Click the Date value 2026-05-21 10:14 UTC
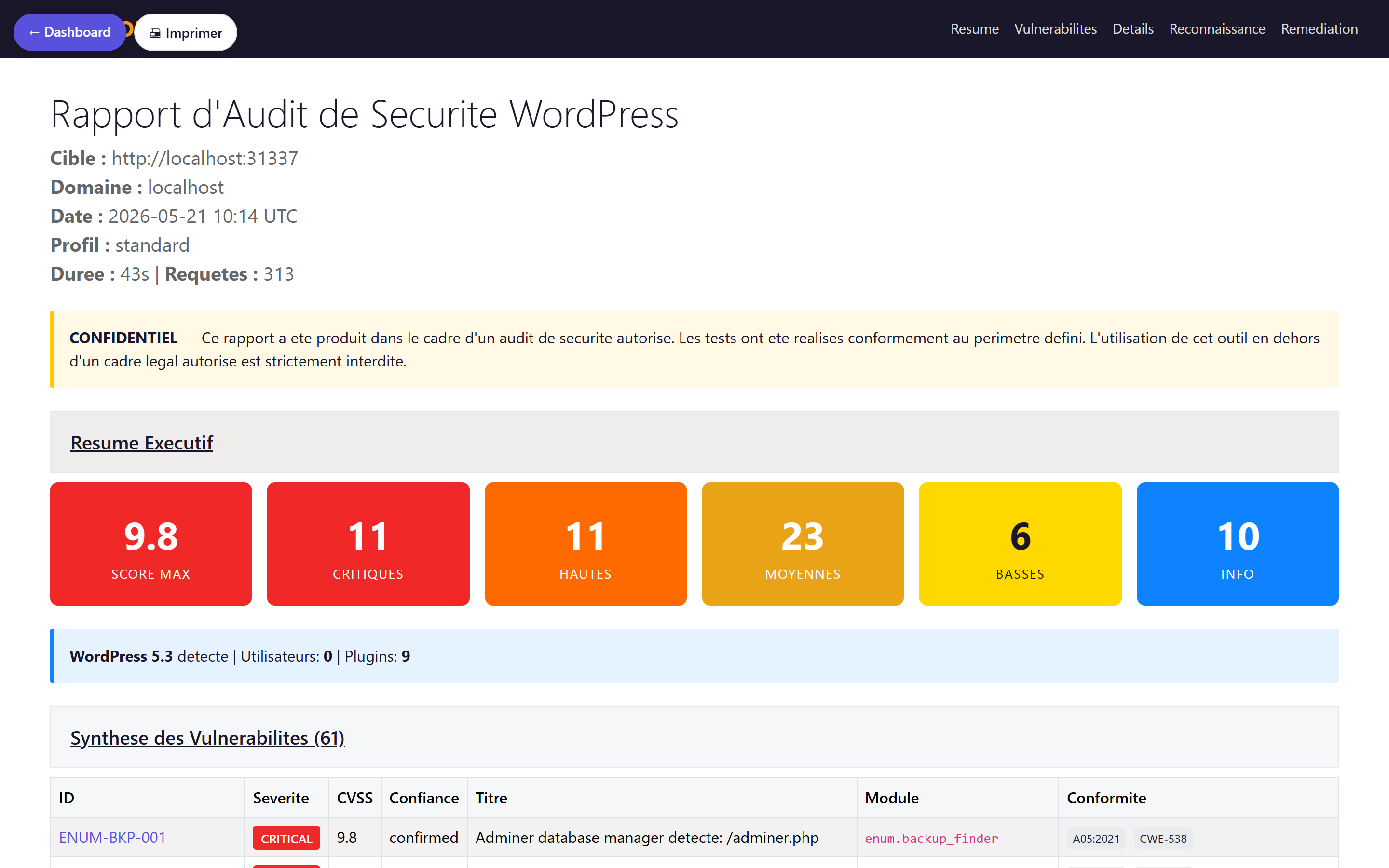1389x868 pixels. (x=203, y=216)
